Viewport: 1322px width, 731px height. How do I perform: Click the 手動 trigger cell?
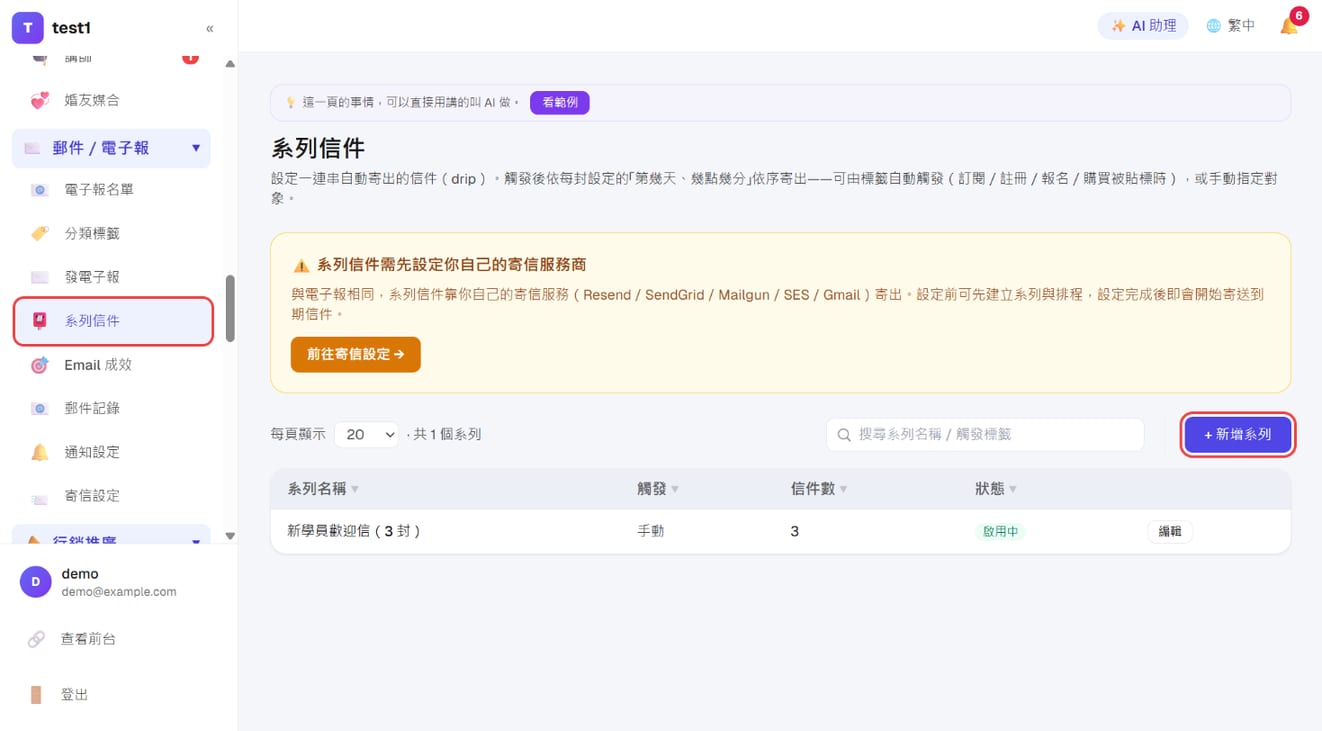coord(651,532)
